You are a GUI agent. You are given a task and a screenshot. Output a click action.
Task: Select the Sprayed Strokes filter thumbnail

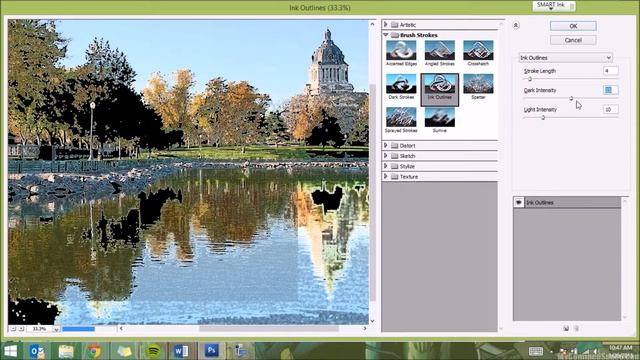401,117
